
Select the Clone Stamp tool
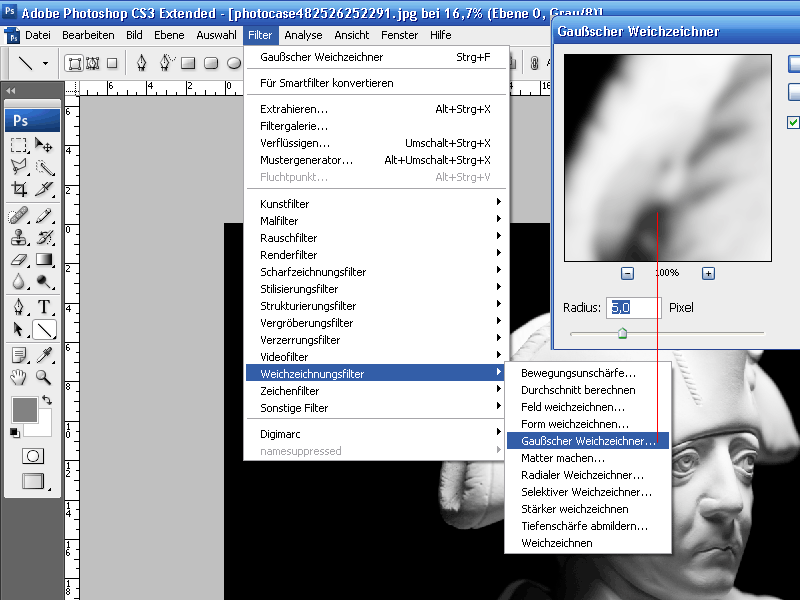pos(19,237)
